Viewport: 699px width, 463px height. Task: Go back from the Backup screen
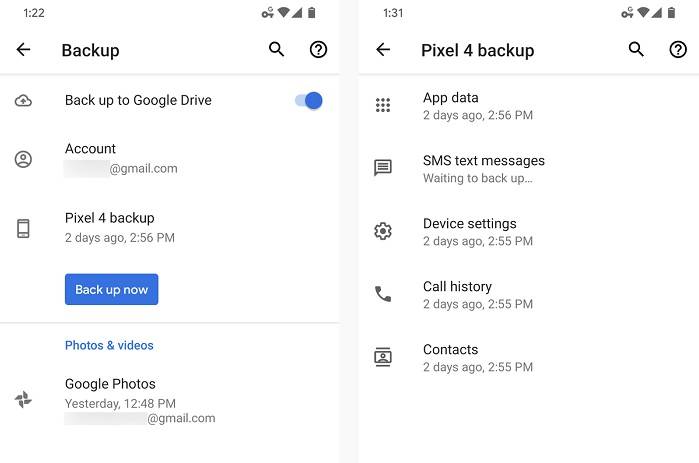(23, 49)
